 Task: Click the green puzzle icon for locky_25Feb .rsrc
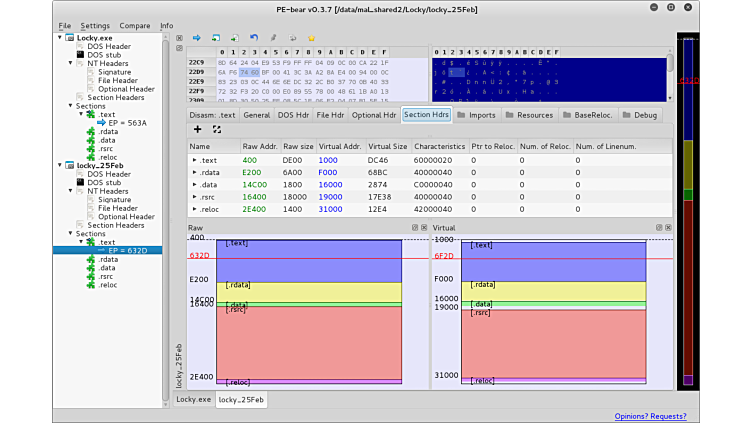click(x=91, y=276)
